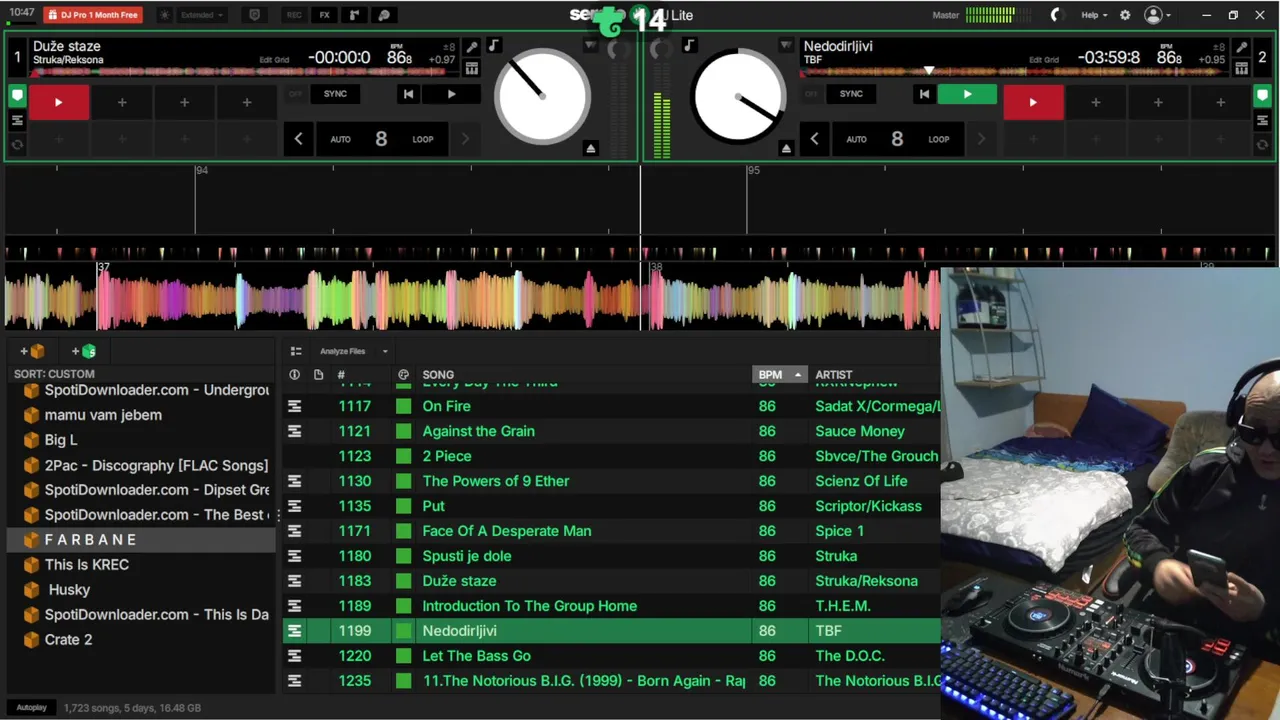The height and width of the screenshot is (720, 1280).
Task: Select song Spusti je dole
Action: [466, 556]
